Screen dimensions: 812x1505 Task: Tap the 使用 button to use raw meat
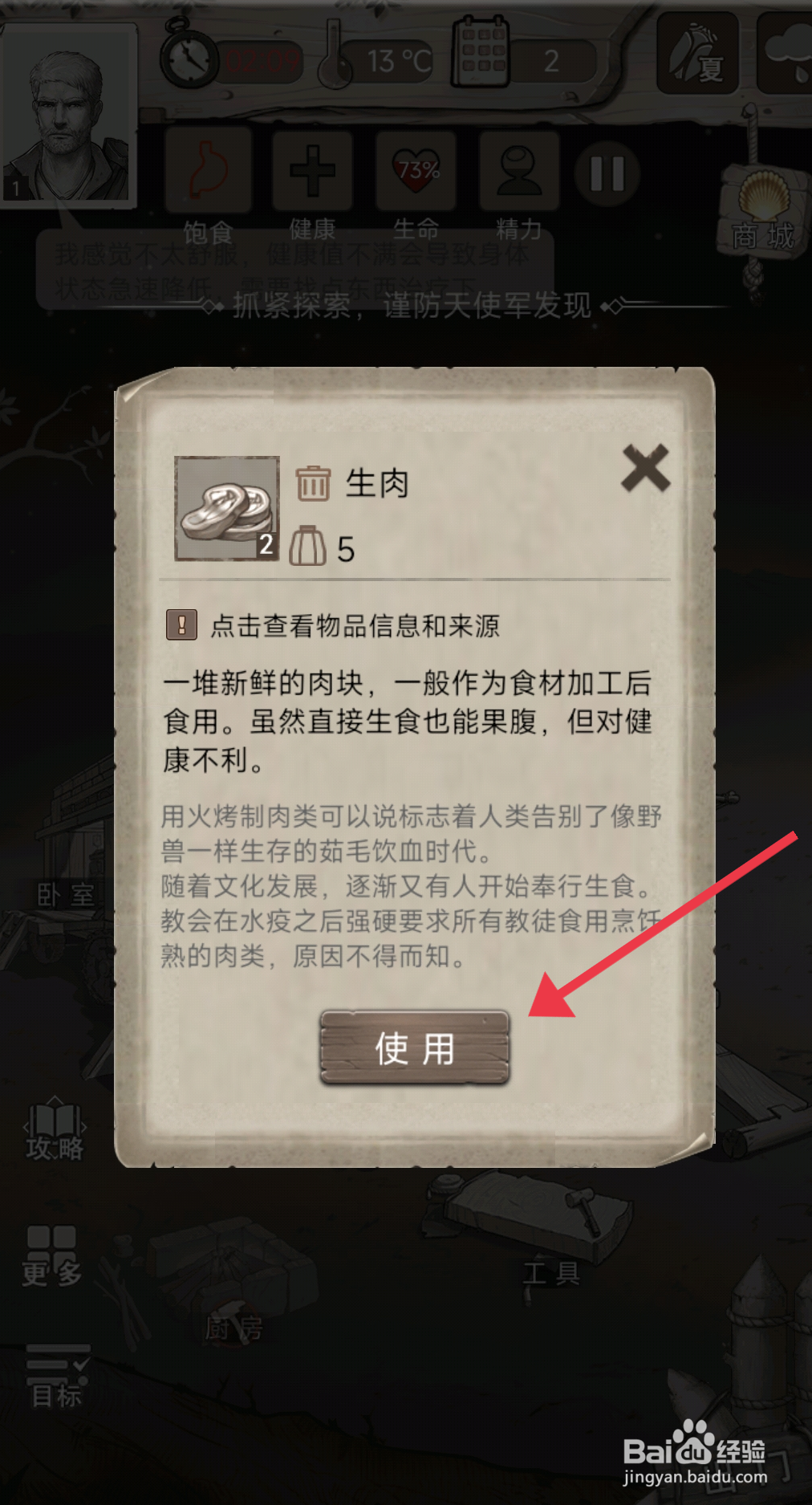415,1047
